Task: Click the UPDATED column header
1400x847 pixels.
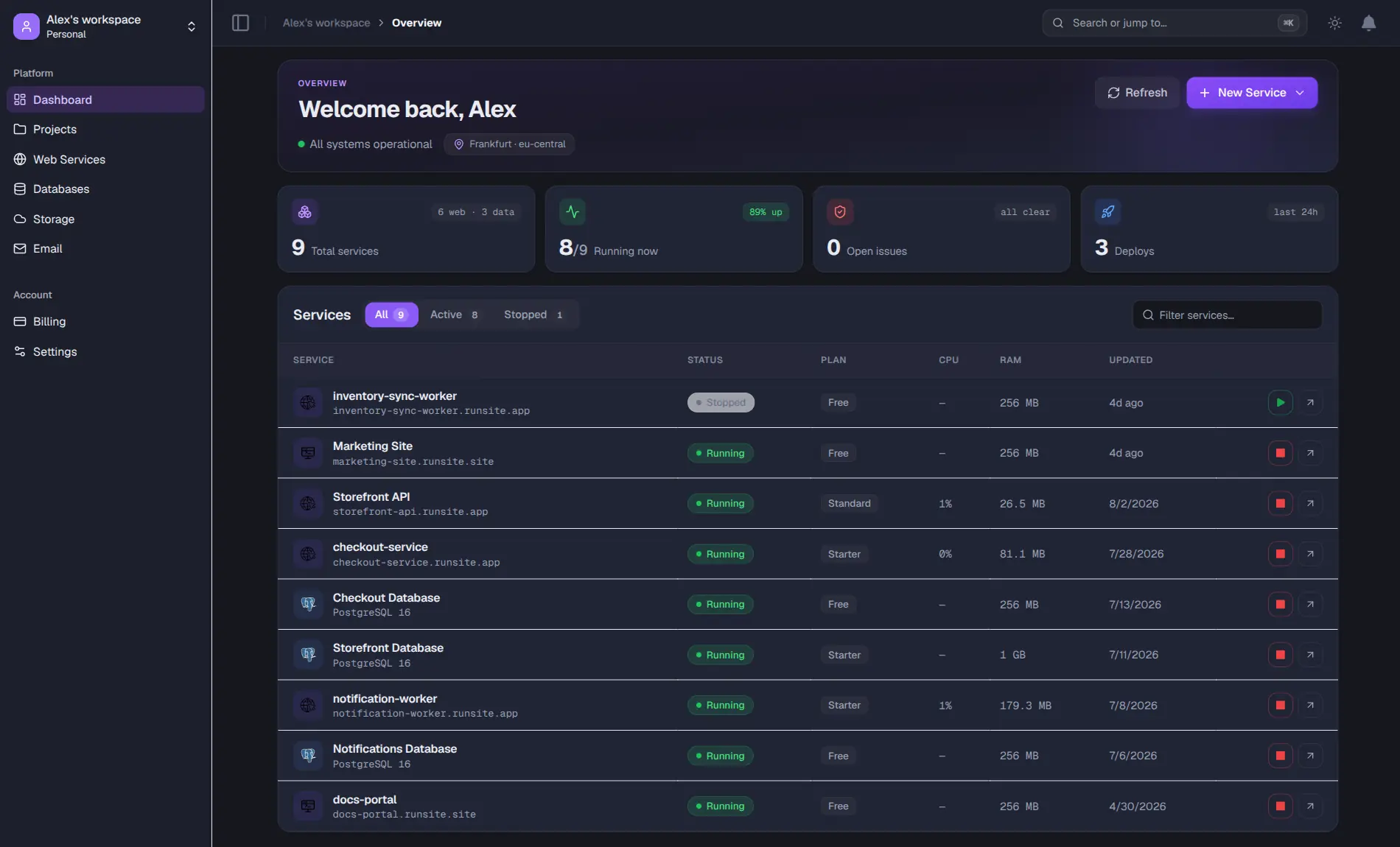Action: click(x=1130, y=360)
